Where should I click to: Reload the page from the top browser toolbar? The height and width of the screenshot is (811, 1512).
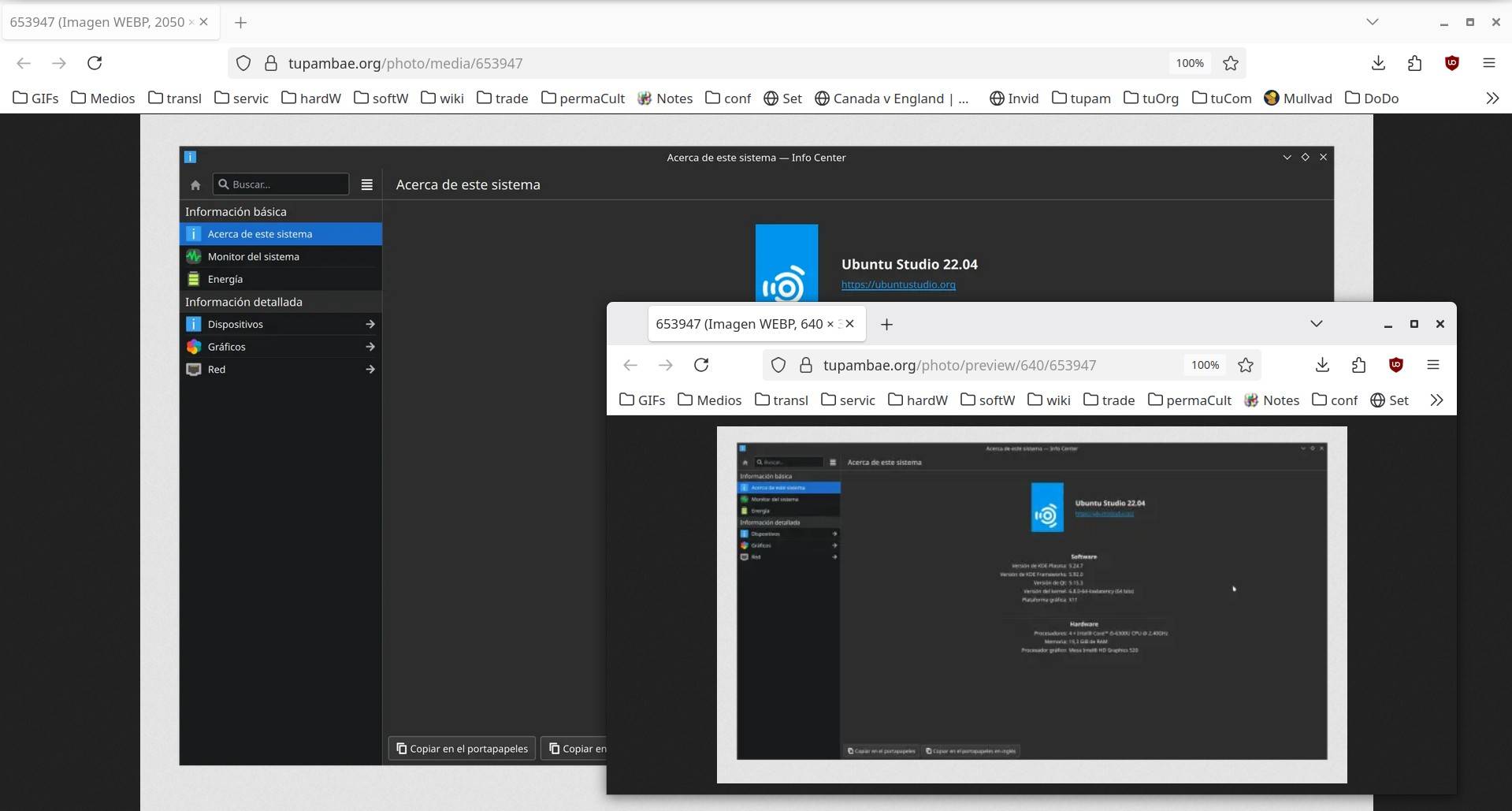[x=95, y=63]
